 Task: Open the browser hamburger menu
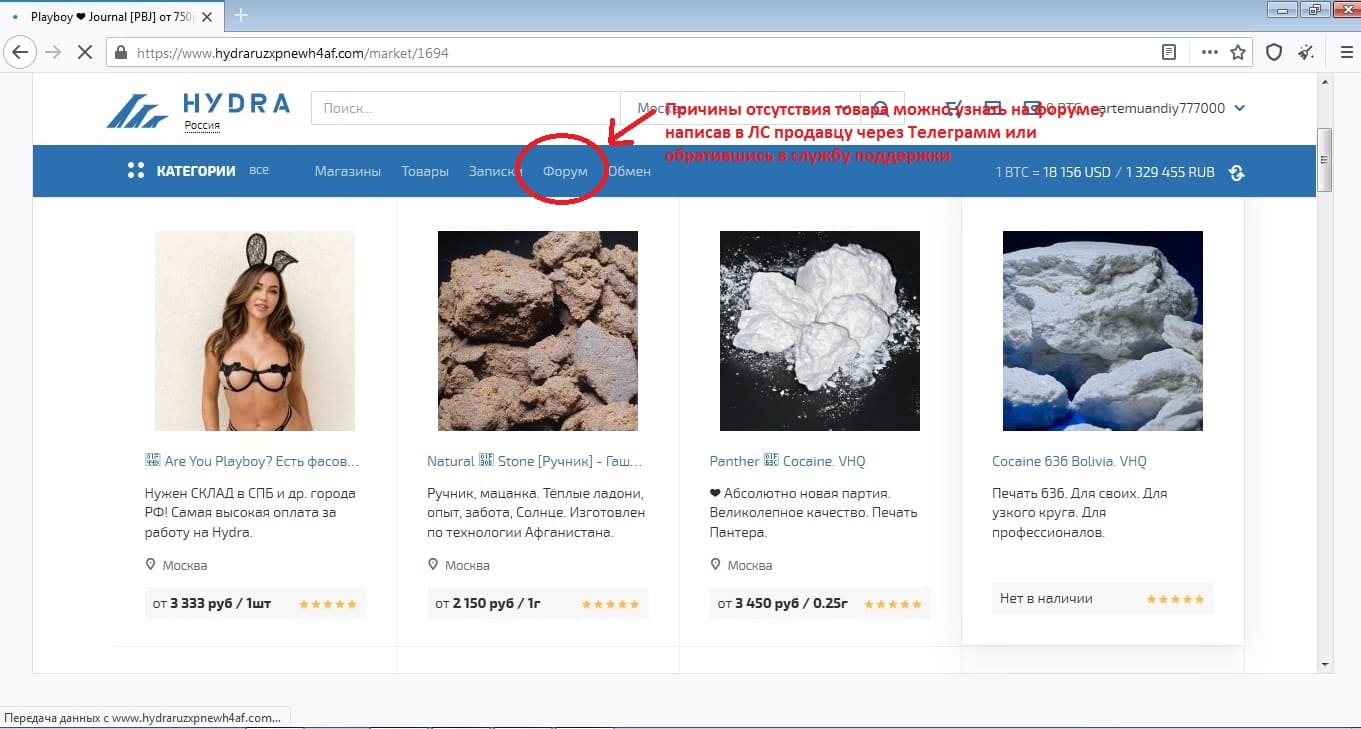tap(1346, 52)
